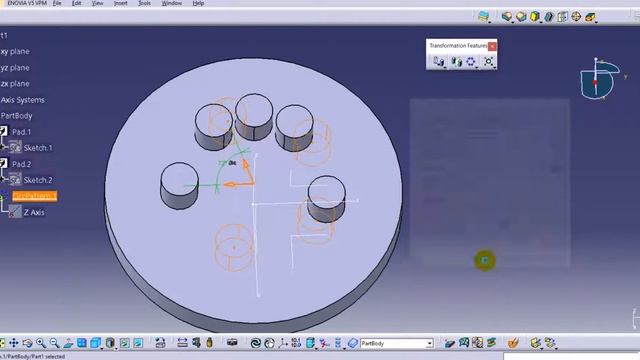This screenshot has width=640, height=360.
Task: Click the orange flame icon in bottom toolbar
Action: 513,343
